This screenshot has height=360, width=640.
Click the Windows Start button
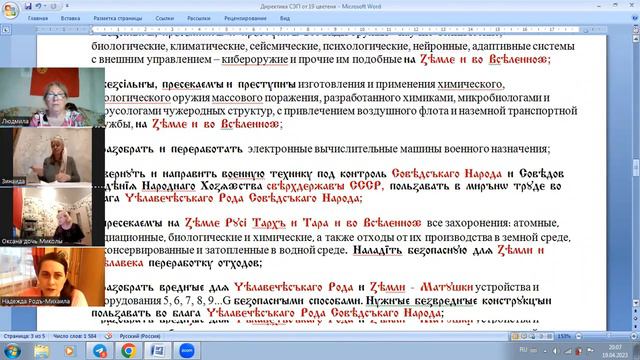(12, 351)
